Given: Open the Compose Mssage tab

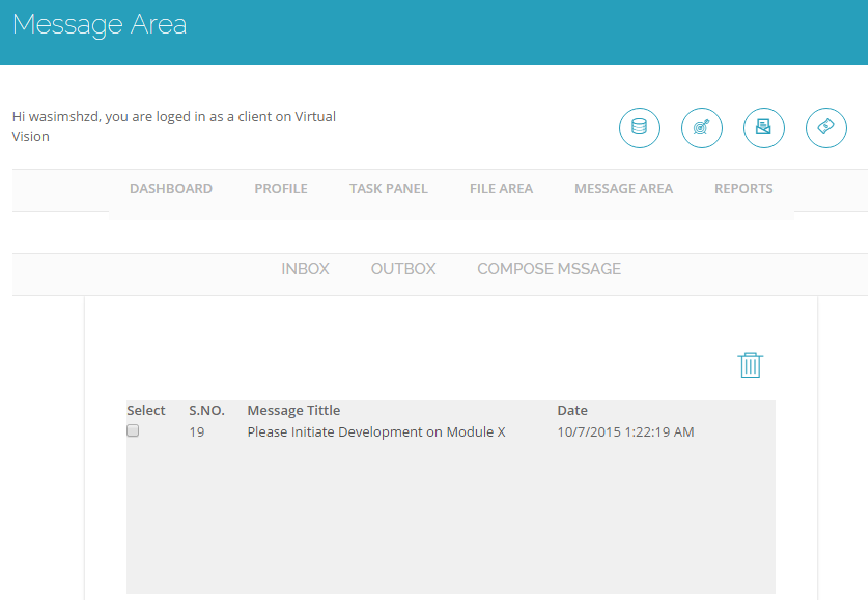Looking at the screenshot, I should (549, 269).
